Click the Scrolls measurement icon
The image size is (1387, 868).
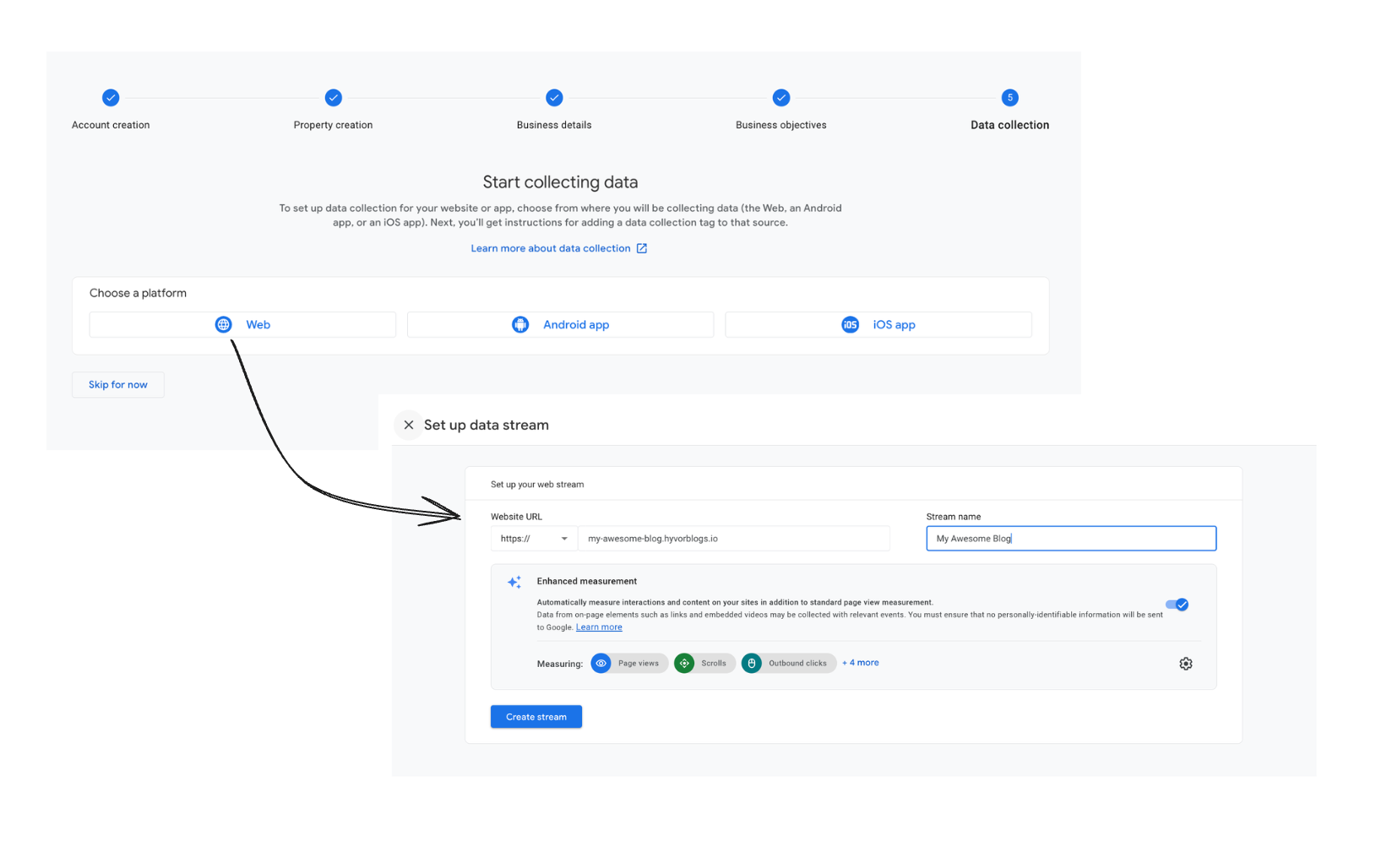tap(684, 663)
